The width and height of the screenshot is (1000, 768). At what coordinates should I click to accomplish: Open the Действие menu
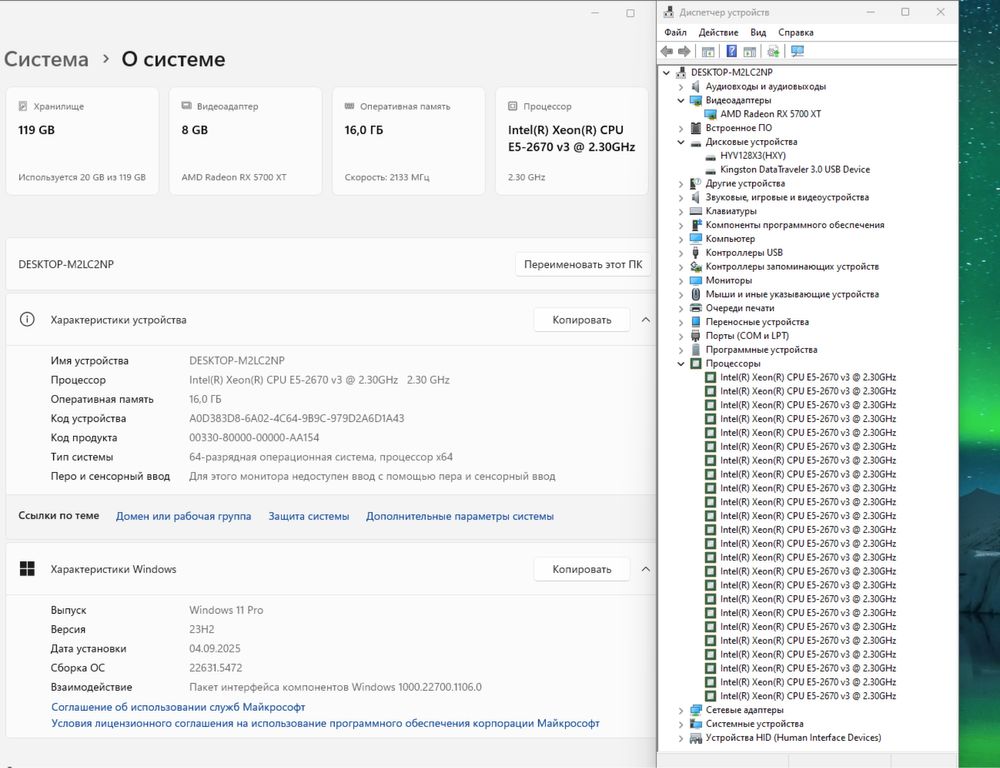(x=718, y=33)
